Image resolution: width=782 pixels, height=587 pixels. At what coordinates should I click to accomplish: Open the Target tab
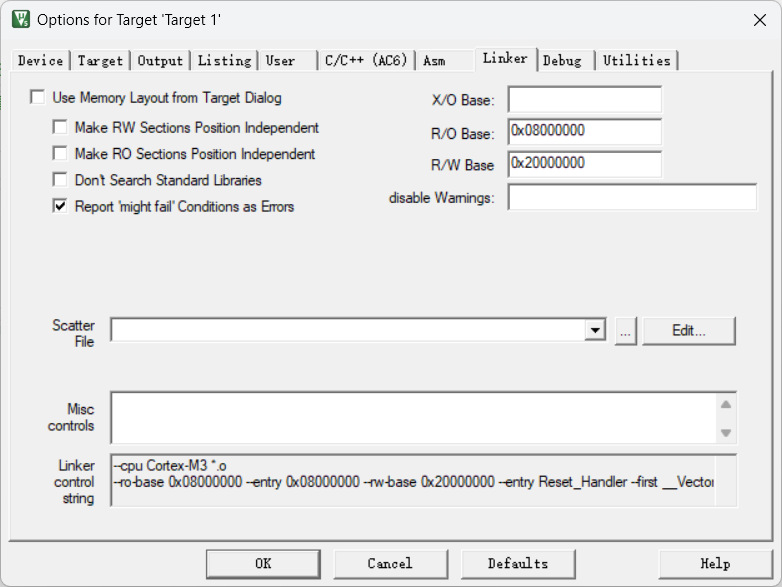[x=100, y=61]
